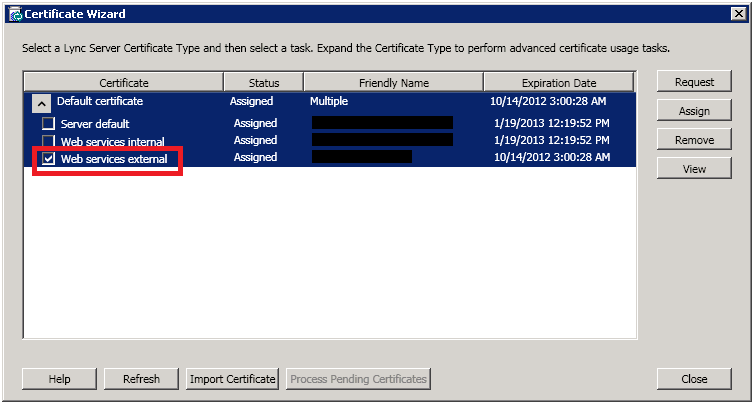
Task: Check the Web services internal checkbox
Action: coord(48,141)
